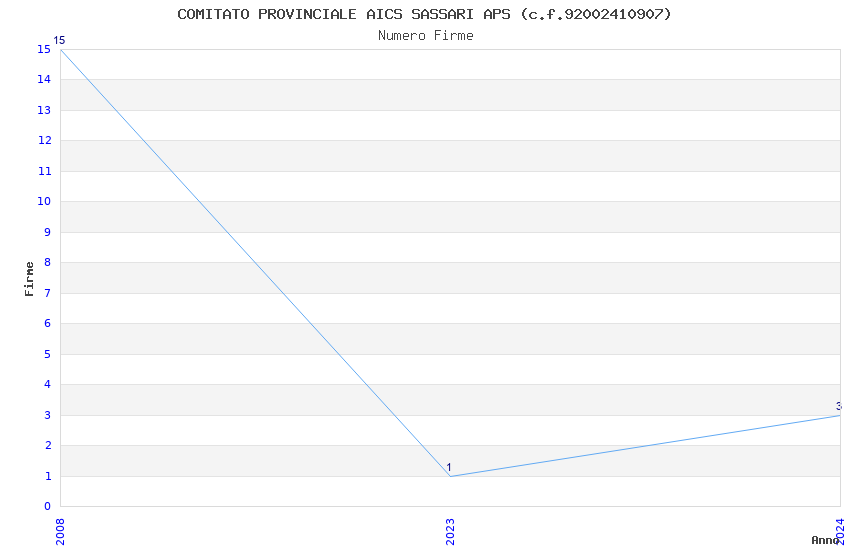
Task: Click the data label 1 at 2023 point
Action: [449, 468]
